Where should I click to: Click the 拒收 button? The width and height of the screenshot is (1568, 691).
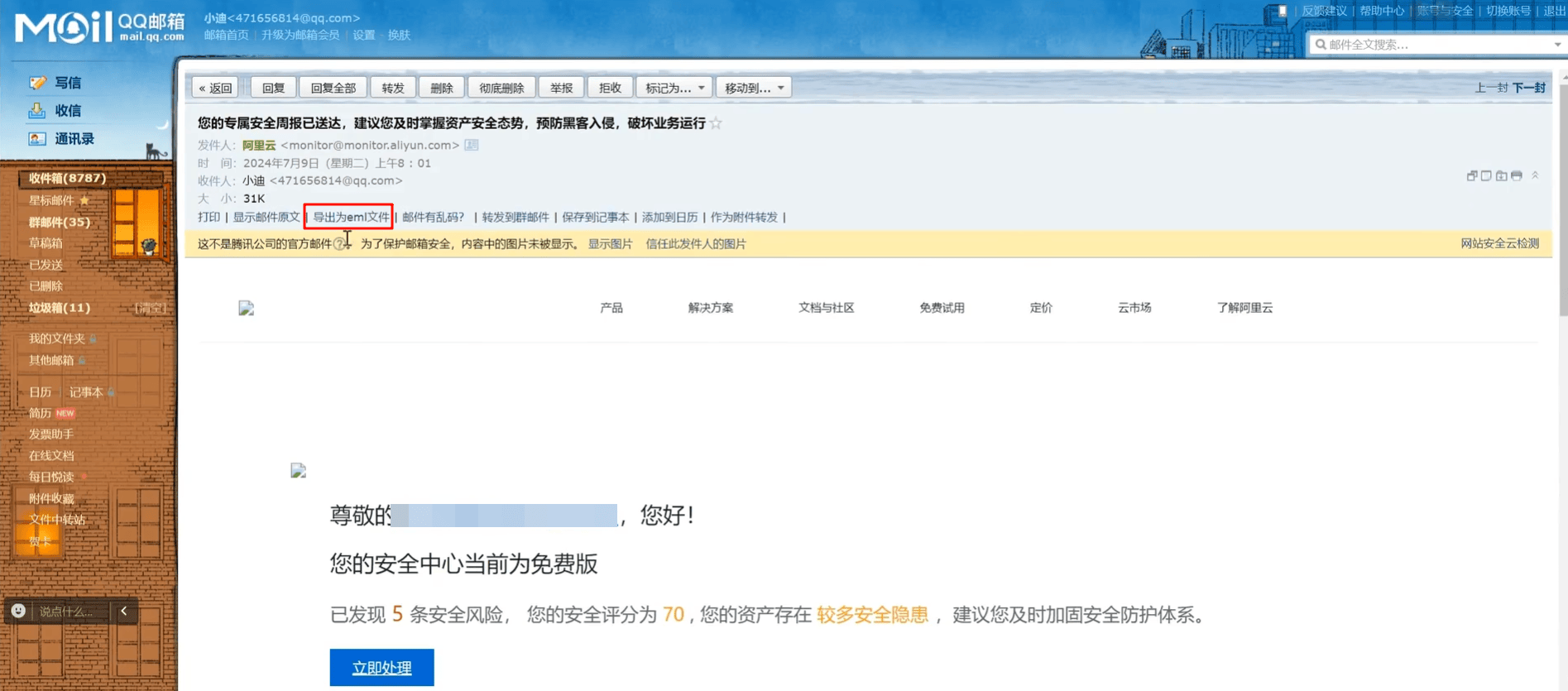(x=610, y=88)
